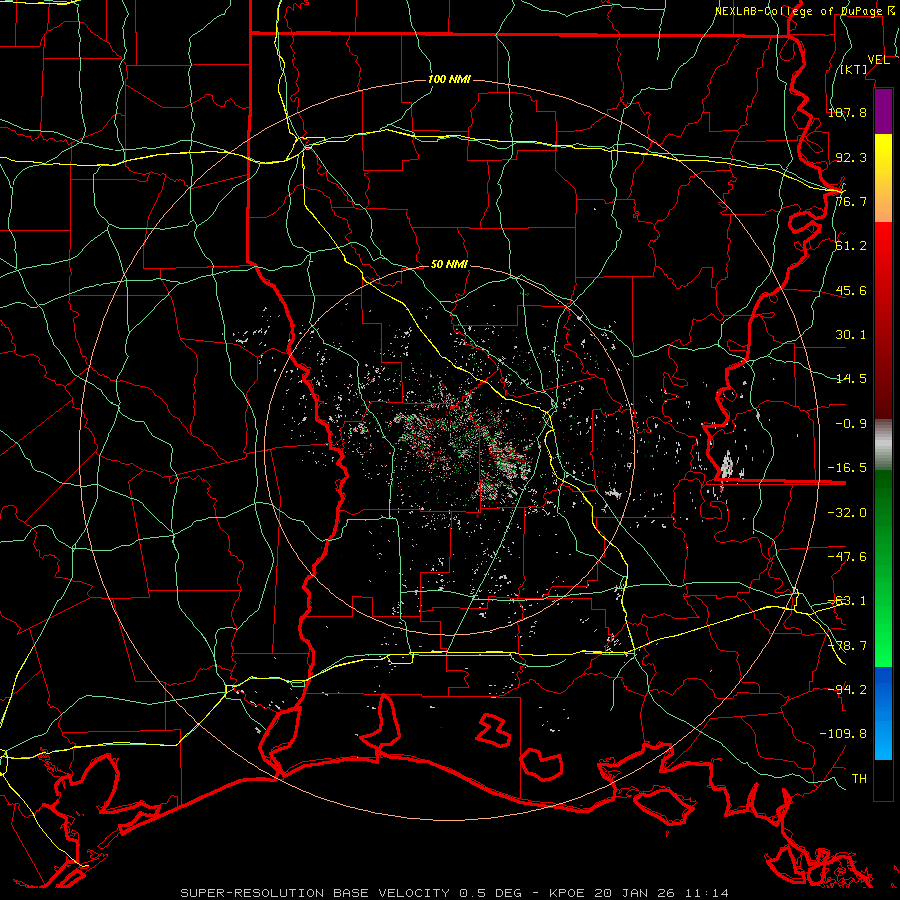This screenshot has width=900, height=900.
Task: Click the -16.5 velocity scale value
Action: point(847,468)
